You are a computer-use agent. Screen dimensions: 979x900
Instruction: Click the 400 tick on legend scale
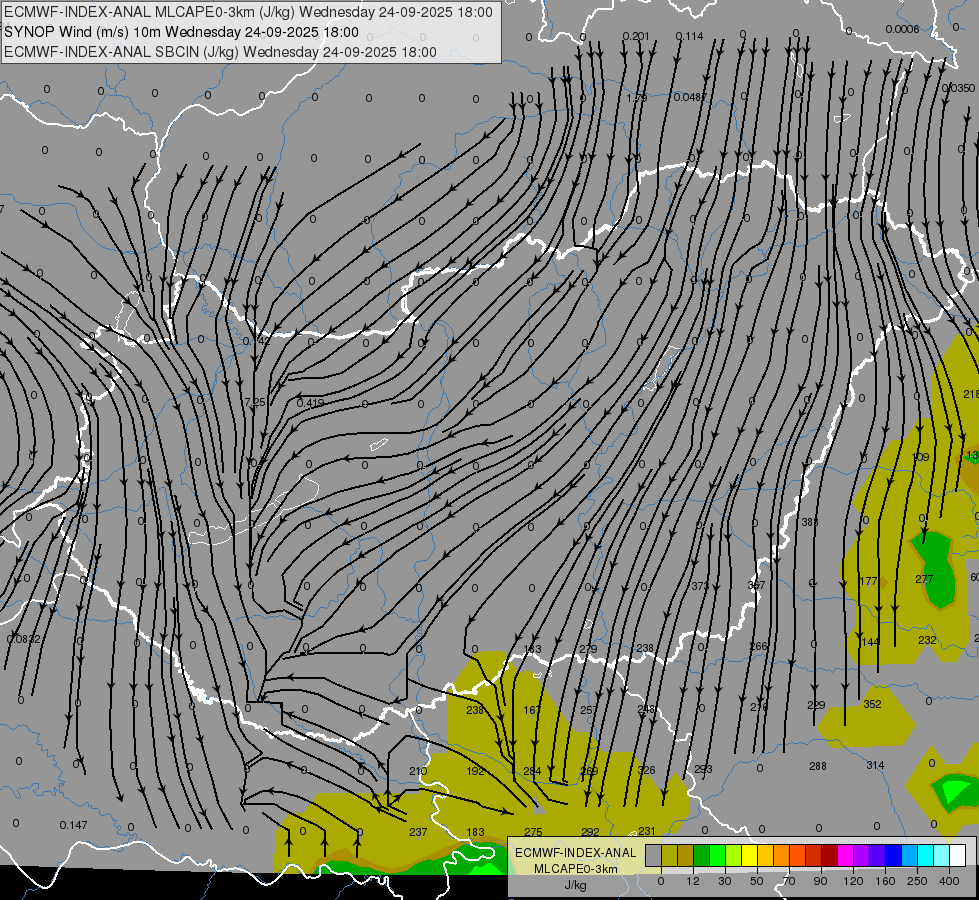949,881
